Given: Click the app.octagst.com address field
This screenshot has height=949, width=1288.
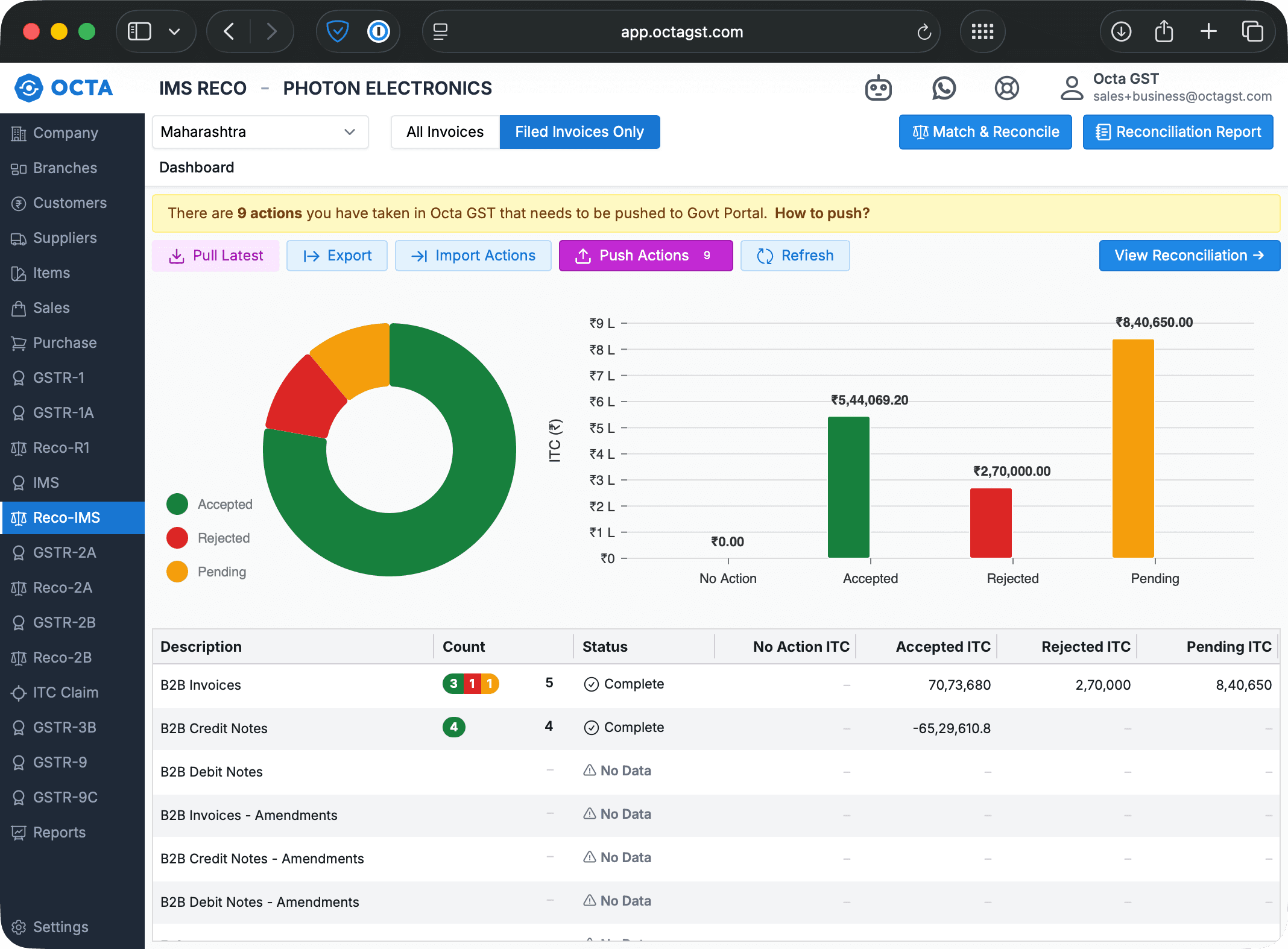Looking at the screenshot, I should (681, 32).
